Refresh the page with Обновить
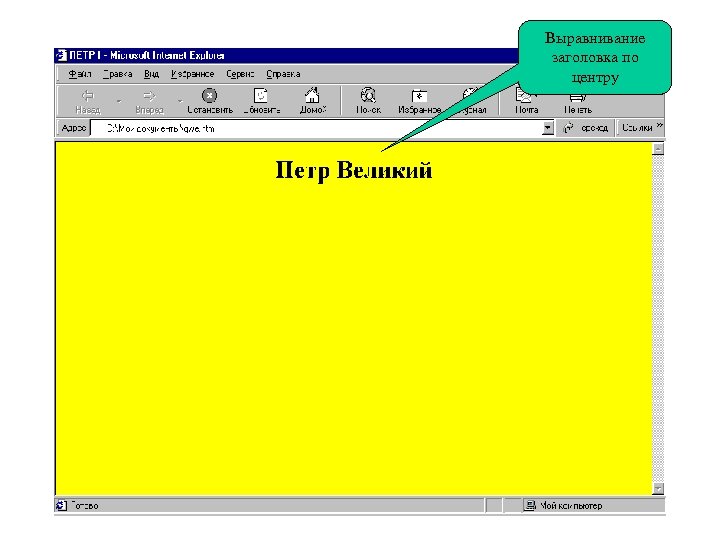Viewport: 720px width, 540px height. point(261,101)
